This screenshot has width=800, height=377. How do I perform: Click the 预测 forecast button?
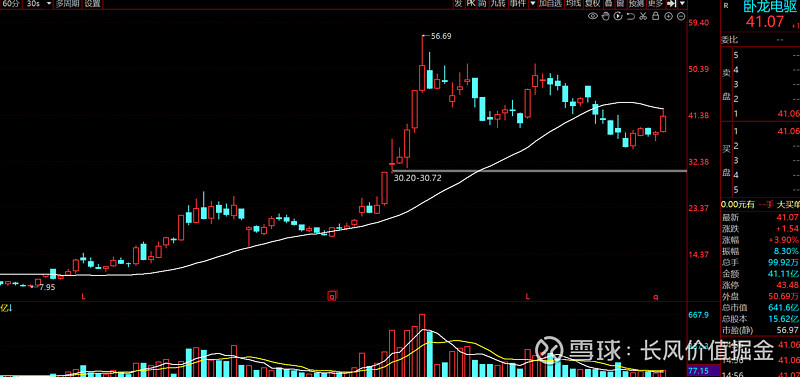point(636,4)
